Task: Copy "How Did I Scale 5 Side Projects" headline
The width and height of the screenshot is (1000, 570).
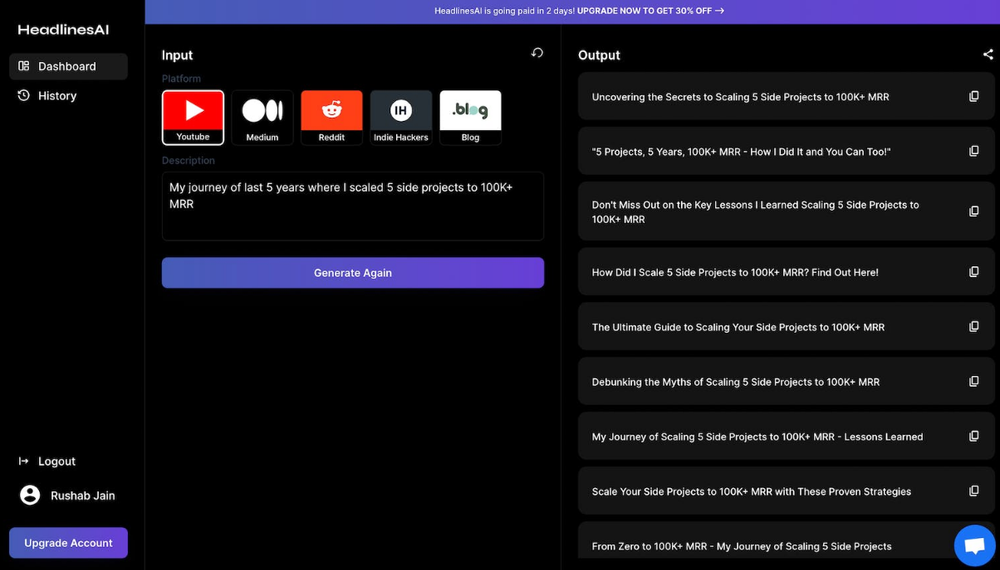Action: tap(974, 272)
